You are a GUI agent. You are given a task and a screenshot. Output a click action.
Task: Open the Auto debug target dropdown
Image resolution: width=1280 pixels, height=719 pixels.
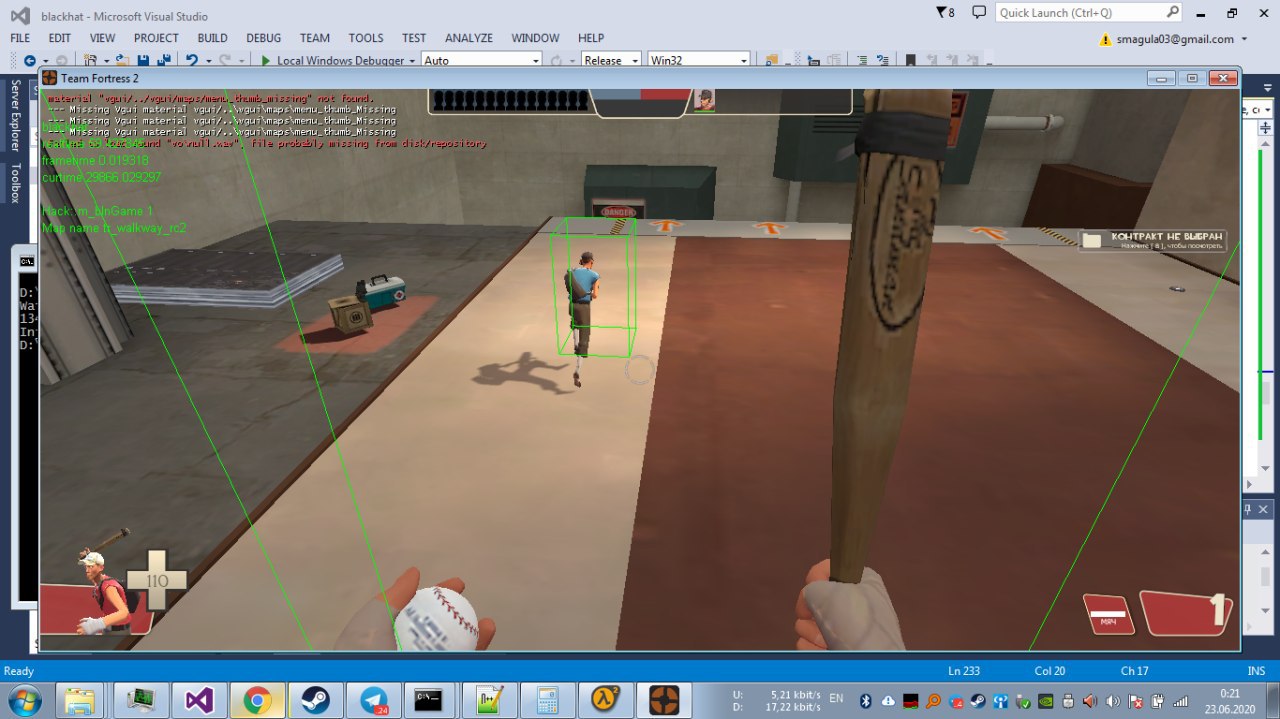[481, 61]
